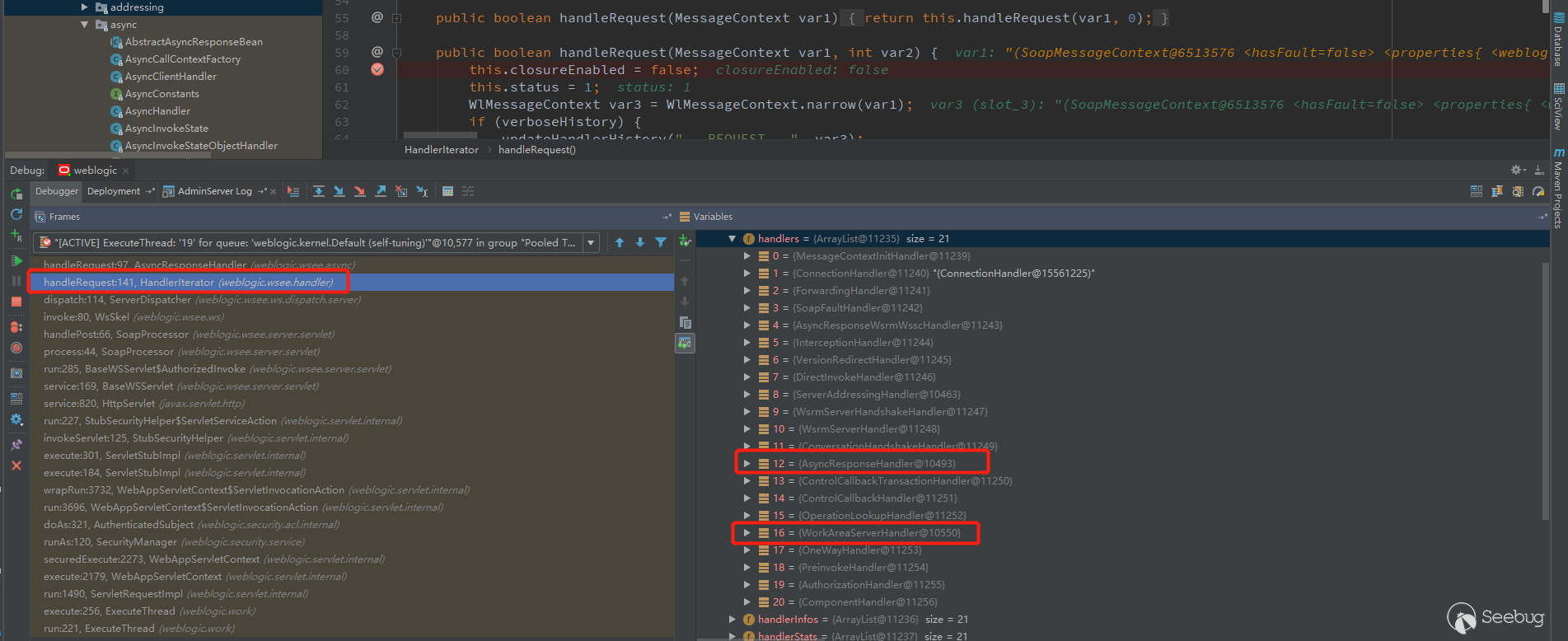1568x641 pixels.
Task: Open the ExecuteThread thread selector dropdown
Action: pos(591,243)
